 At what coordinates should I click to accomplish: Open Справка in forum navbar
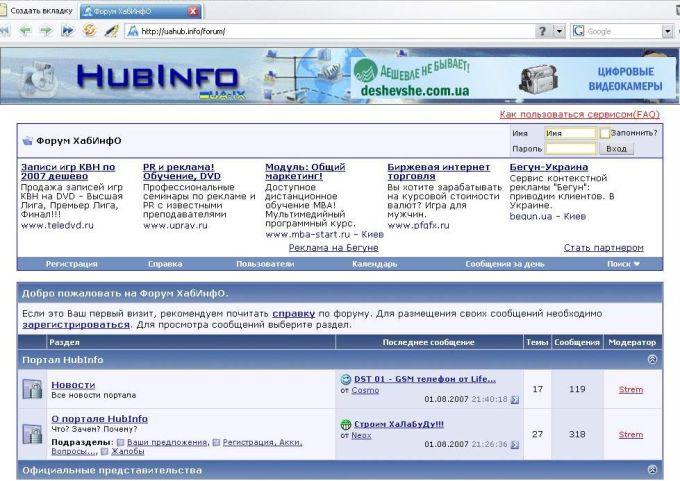(x=165, y=264)
